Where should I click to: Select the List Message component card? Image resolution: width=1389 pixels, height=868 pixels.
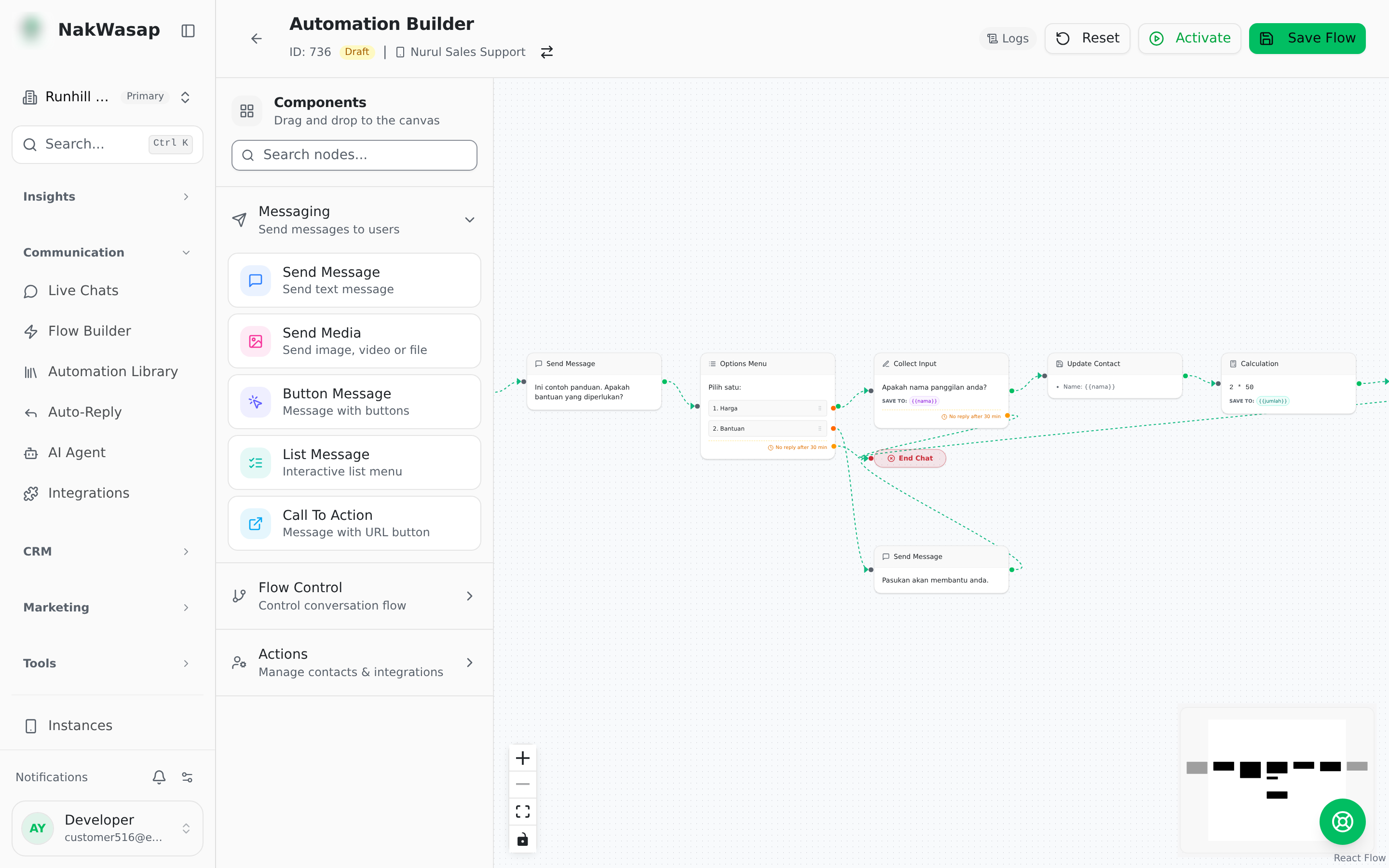pos(354,463)
